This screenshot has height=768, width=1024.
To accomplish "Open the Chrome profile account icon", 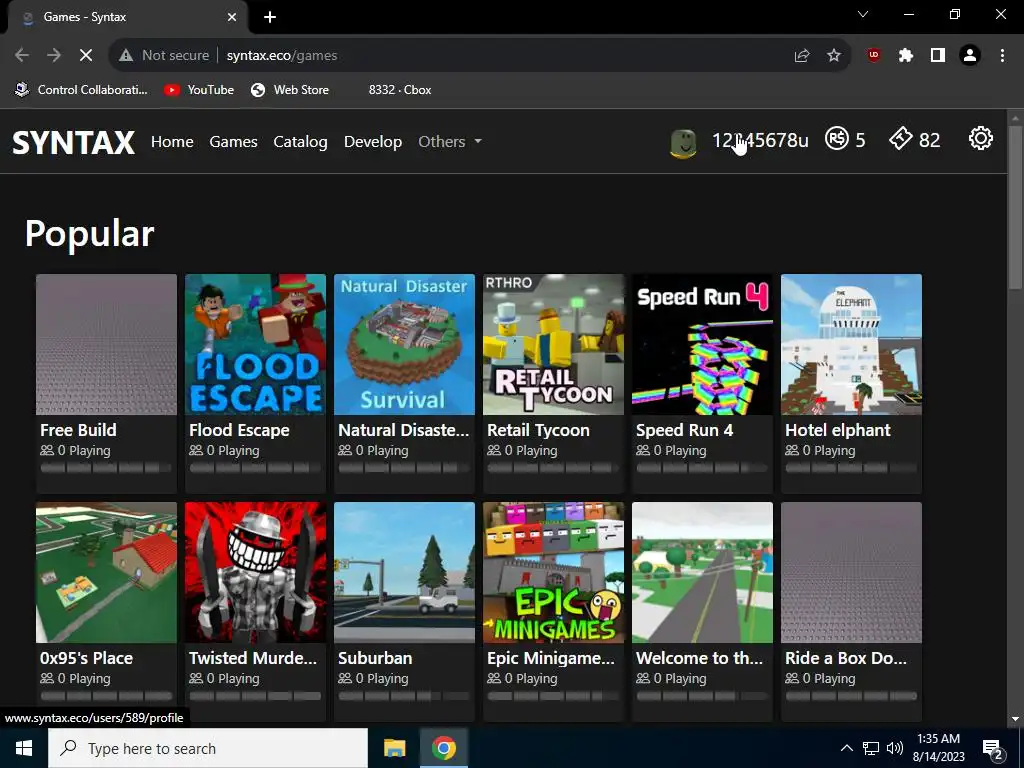I will tap(970, 56).
